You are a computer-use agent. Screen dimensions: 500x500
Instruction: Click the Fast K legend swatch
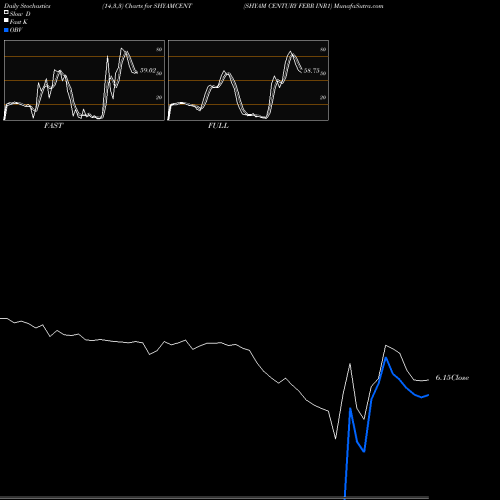coord(6,20)
